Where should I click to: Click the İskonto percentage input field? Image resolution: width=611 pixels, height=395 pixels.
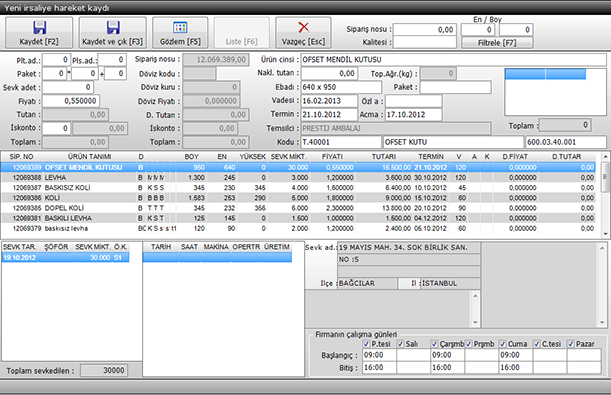click(x=57, y=128)
